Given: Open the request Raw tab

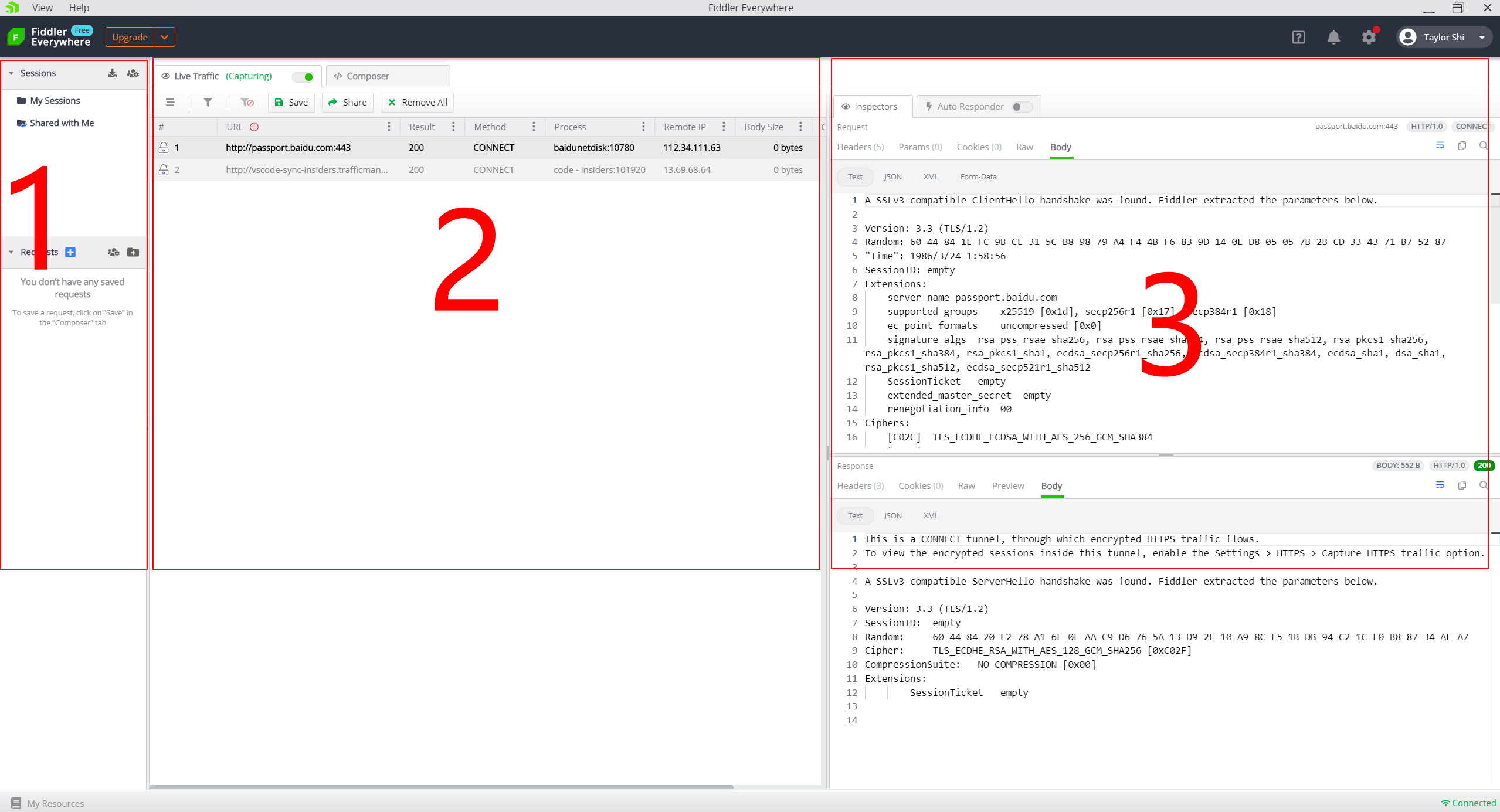Looking at the screenshot, I should (x=1024, y=147).
